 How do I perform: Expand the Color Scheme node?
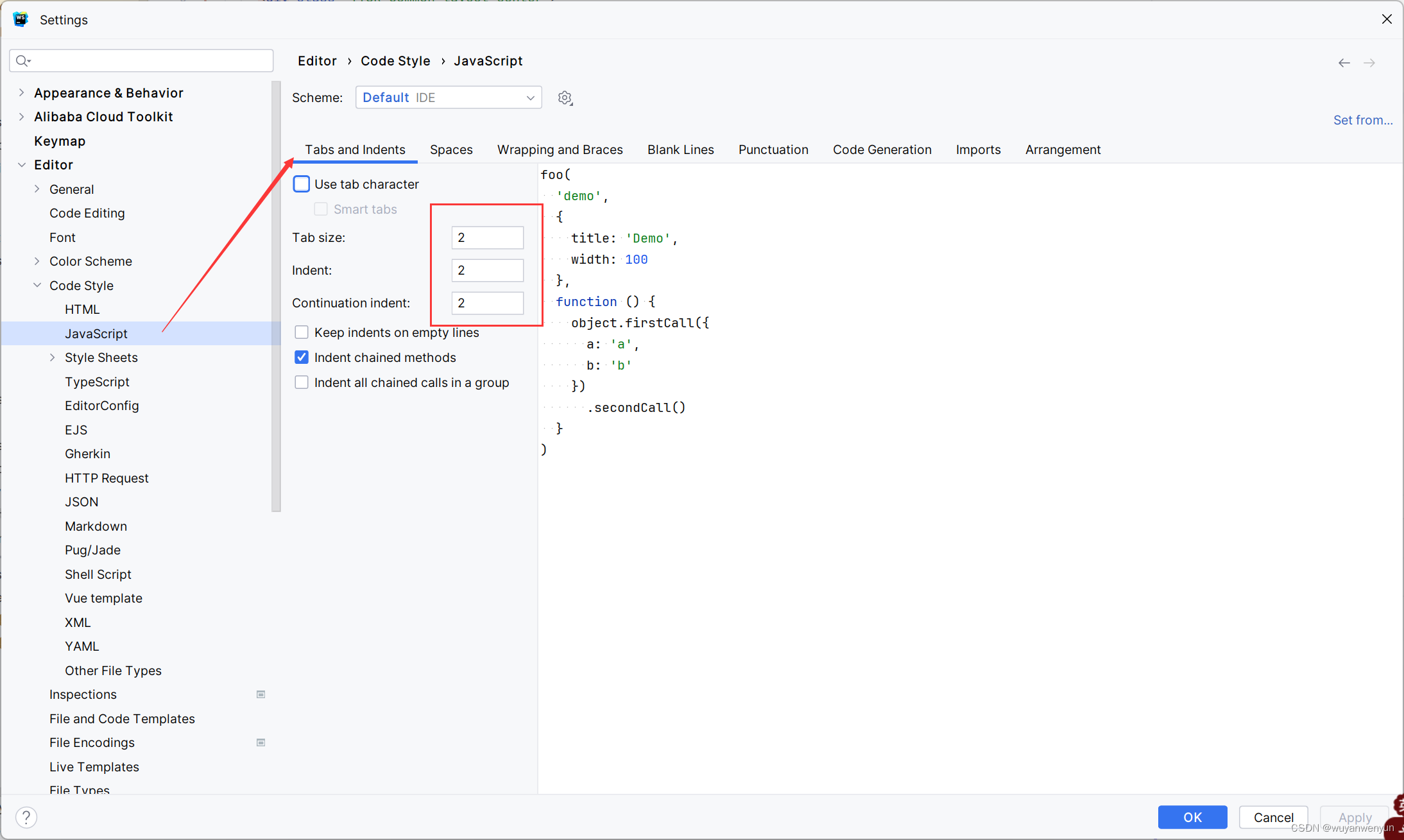tap(37, 261)
